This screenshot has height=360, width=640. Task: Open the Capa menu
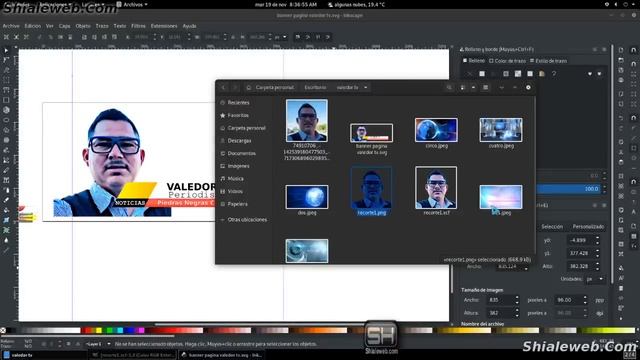(x=64, y=26)
